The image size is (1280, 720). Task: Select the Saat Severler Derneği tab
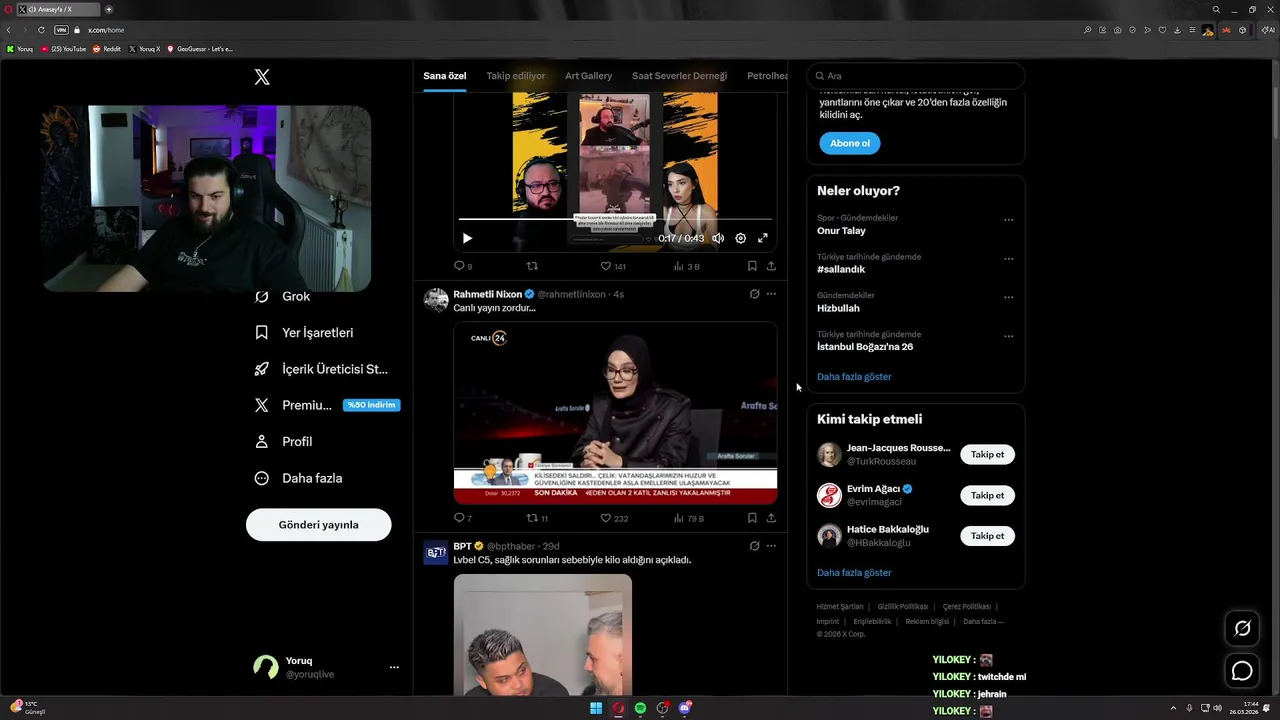coord(679,76)
